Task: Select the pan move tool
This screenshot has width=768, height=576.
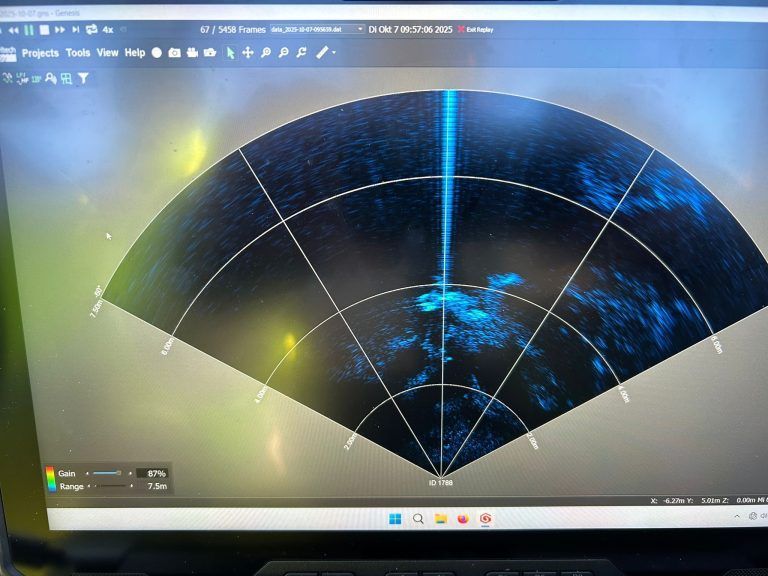Action: 248,52
